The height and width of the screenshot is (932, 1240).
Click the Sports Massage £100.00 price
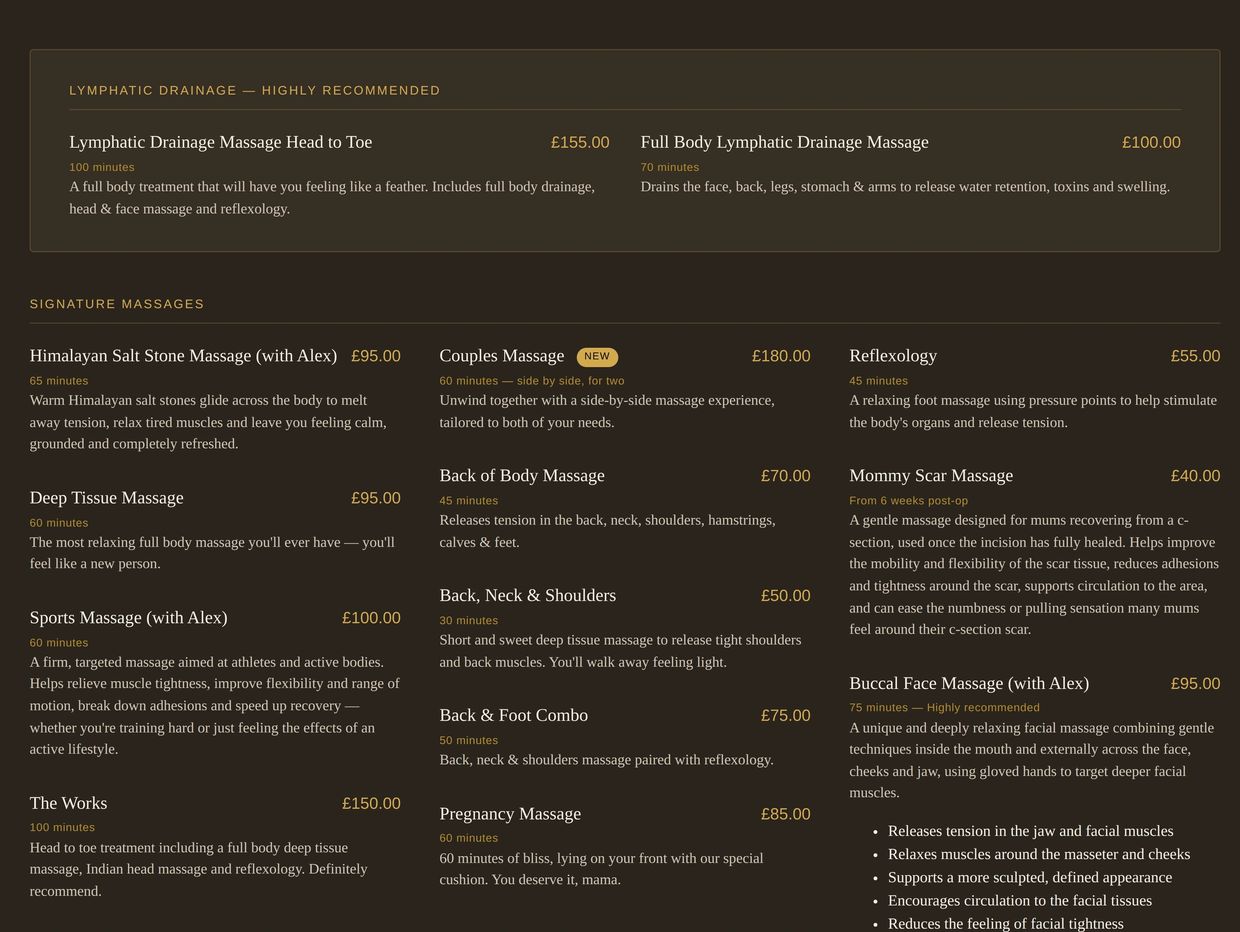coord(371,618)
